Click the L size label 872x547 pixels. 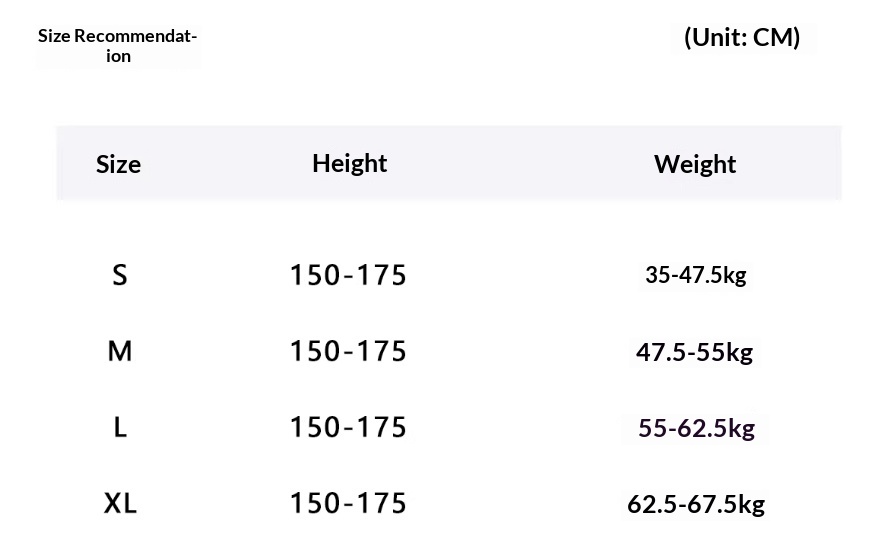[x=120, y=428]
